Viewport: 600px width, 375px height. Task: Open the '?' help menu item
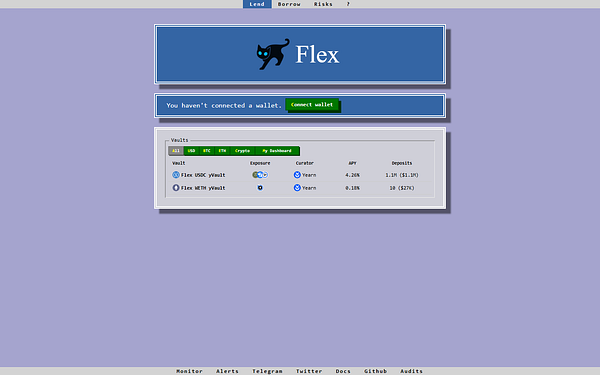tap(348, 4)
